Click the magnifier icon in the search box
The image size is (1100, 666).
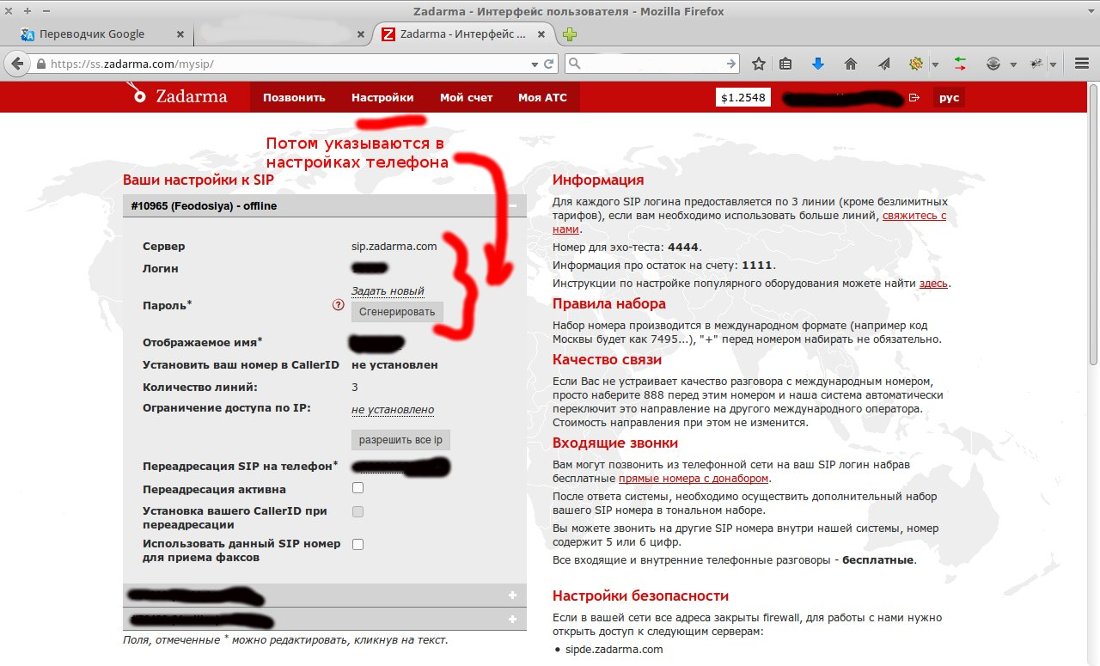[575, 64]
